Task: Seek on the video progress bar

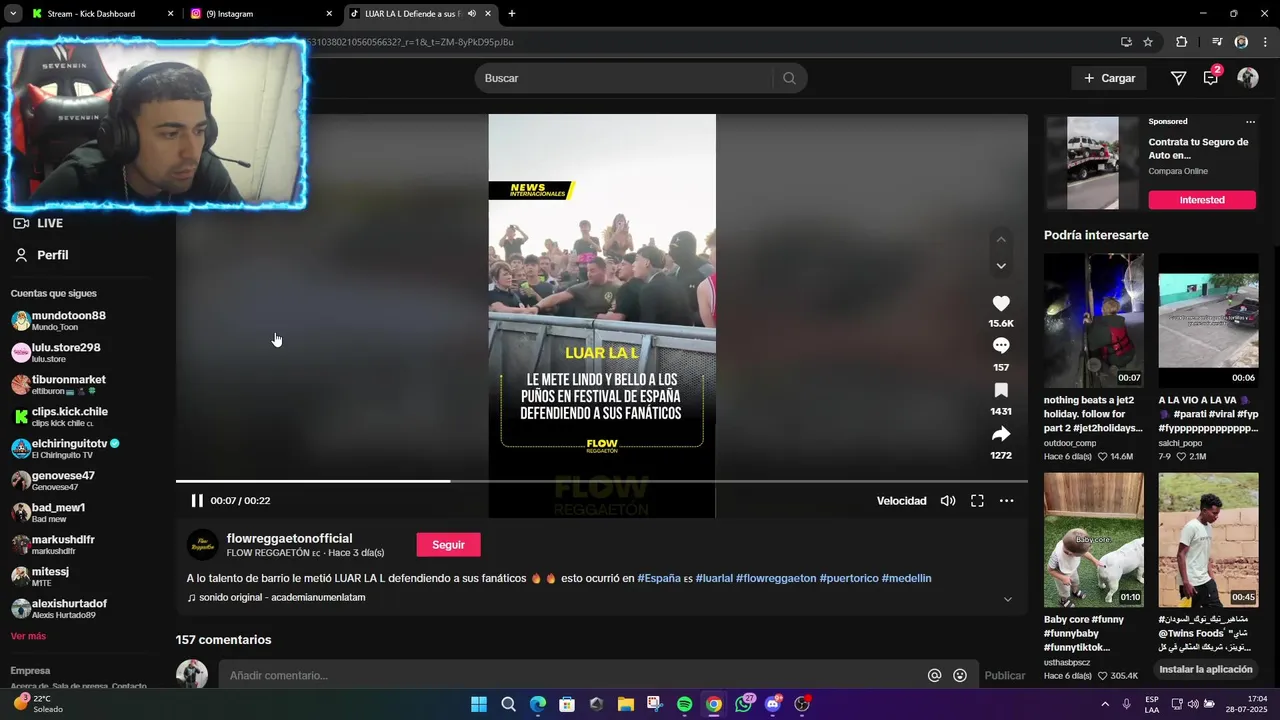Action: point(602,481)
